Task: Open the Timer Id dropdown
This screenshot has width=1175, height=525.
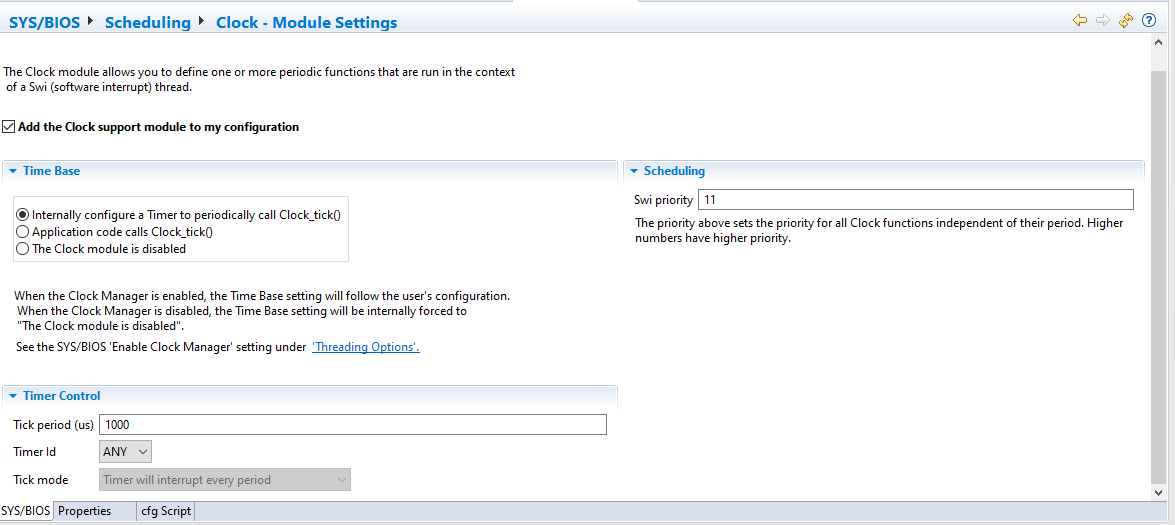Action: [126, 452]
